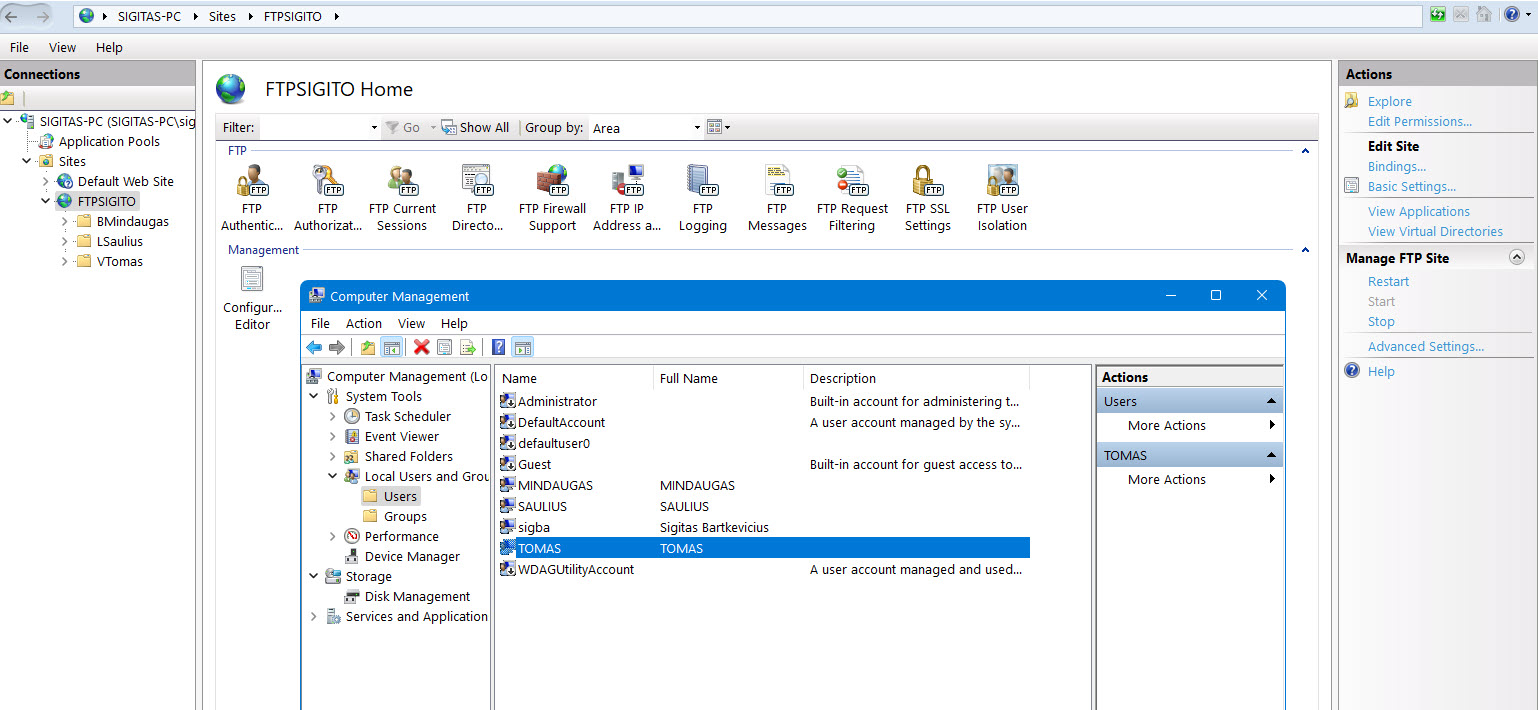Select Groups folder under Local Users and Groups

405,516
